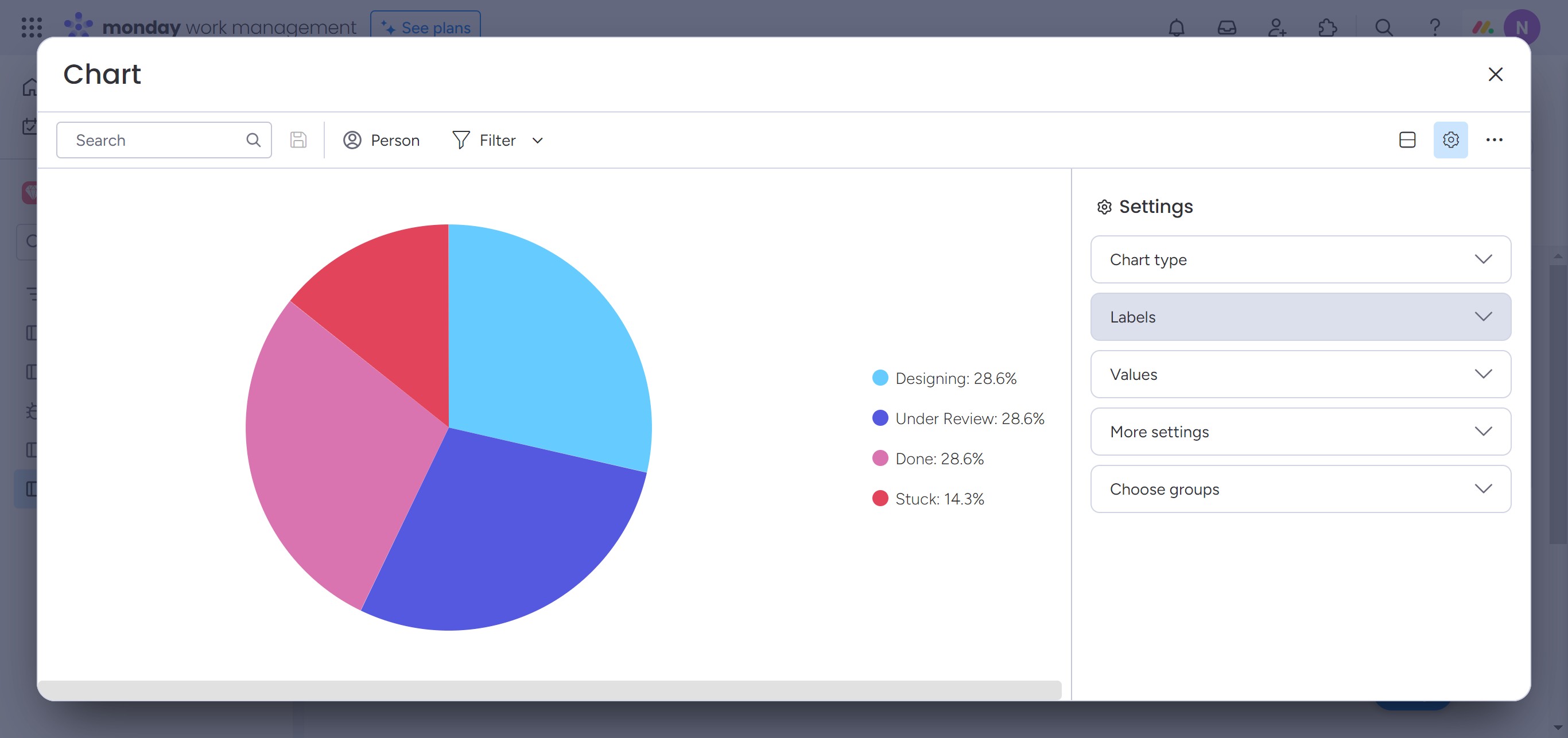1568x738 pixels.
Task: Click the magnifier icon in the Search field
Action: [253, 140]
